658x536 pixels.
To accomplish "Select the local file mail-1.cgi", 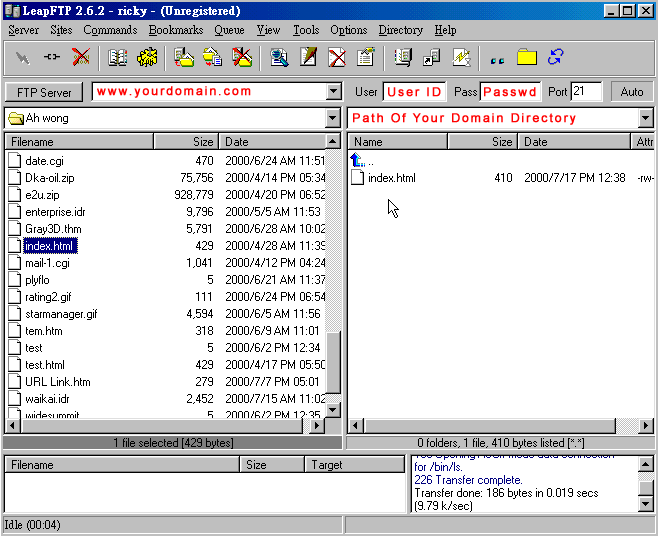I will click(x=47, y=263).
